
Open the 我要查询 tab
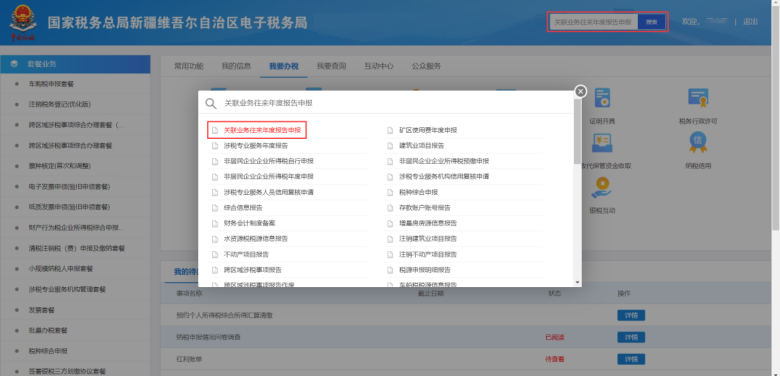pyautogui.click(x=331, y=66)
